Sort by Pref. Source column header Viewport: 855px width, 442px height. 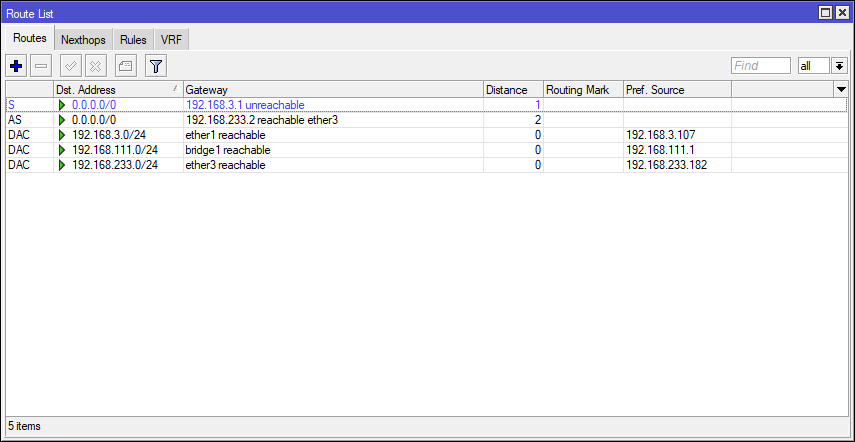(677, 89)
